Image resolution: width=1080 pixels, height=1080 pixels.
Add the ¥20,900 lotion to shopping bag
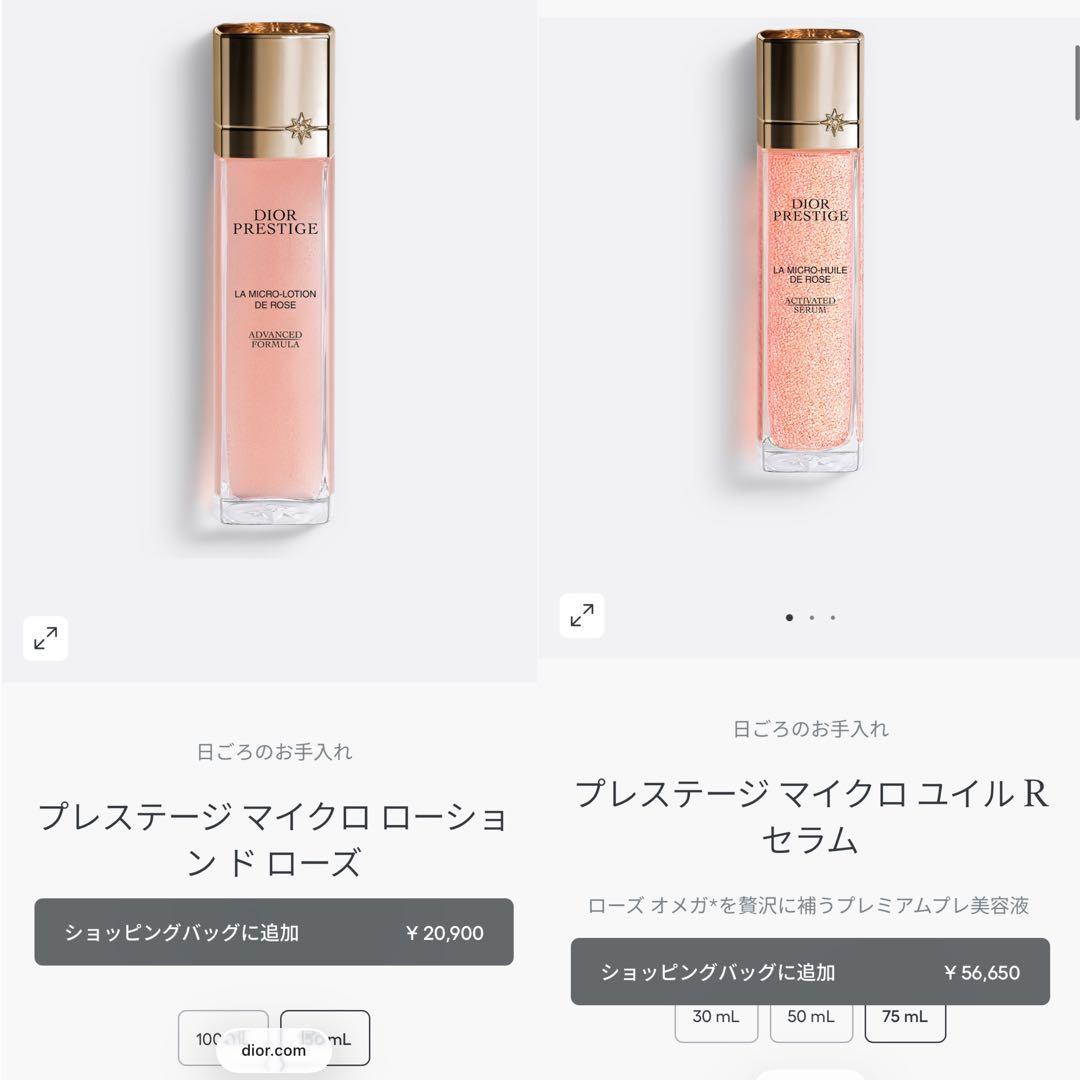coord(274,932)
